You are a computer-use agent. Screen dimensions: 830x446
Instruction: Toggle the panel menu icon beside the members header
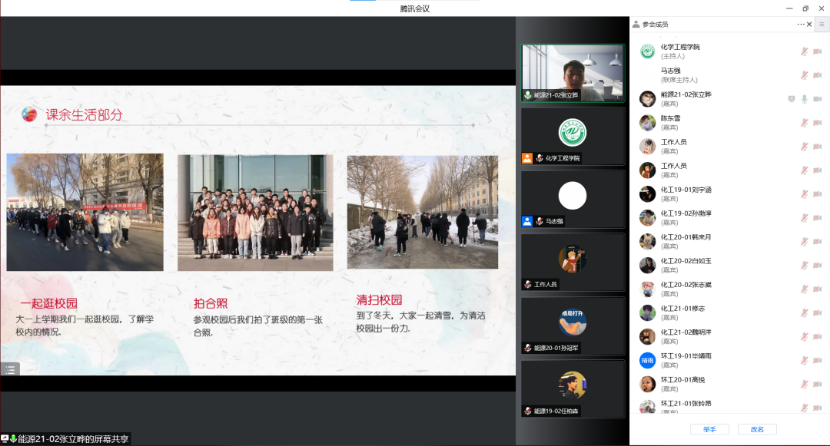[822, 24]
